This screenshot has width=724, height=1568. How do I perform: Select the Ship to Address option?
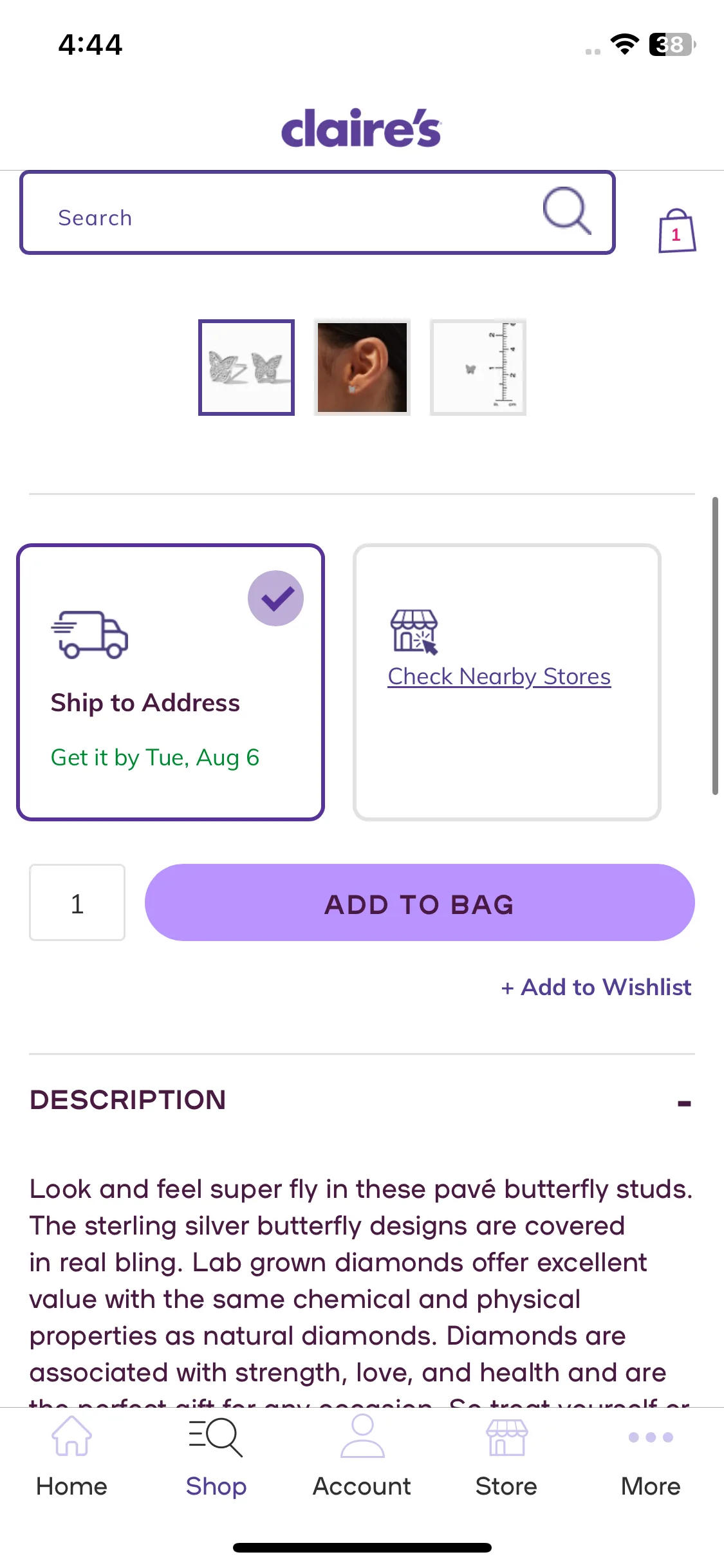[171, 682]
